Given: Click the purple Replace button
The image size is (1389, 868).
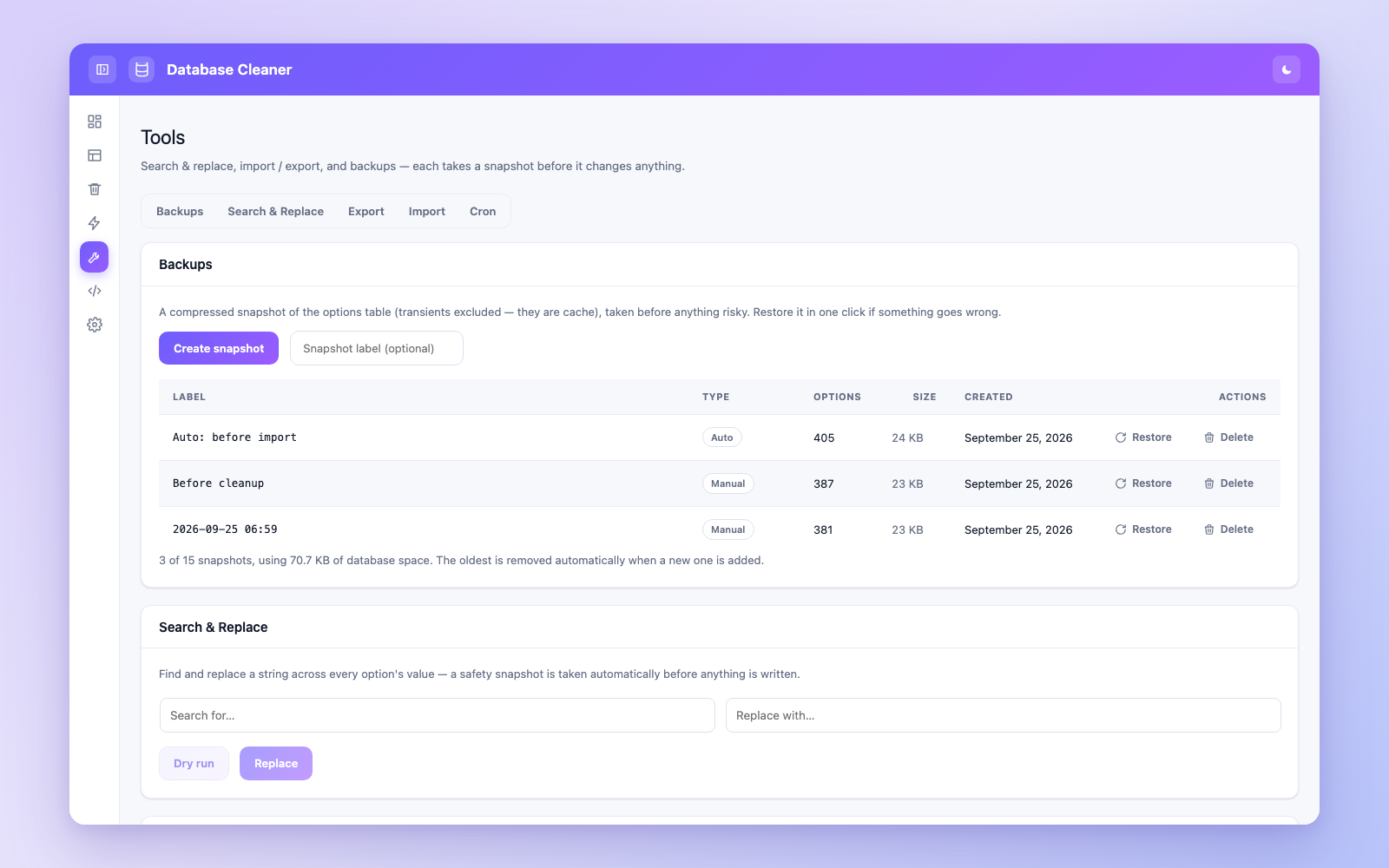Looking at the screenshot, I should [x=276, y=763].
